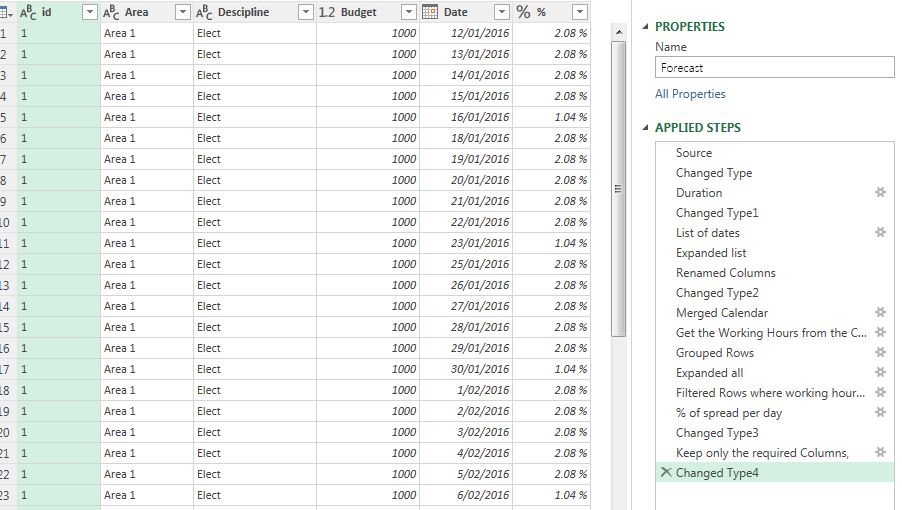Click the query Name text field

(x=774, y=68)
